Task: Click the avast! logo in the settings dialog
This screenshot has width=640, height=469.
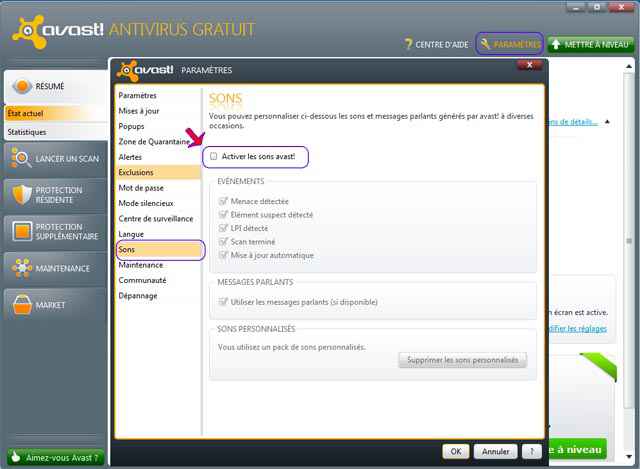Action: click(x=145, y=70)
